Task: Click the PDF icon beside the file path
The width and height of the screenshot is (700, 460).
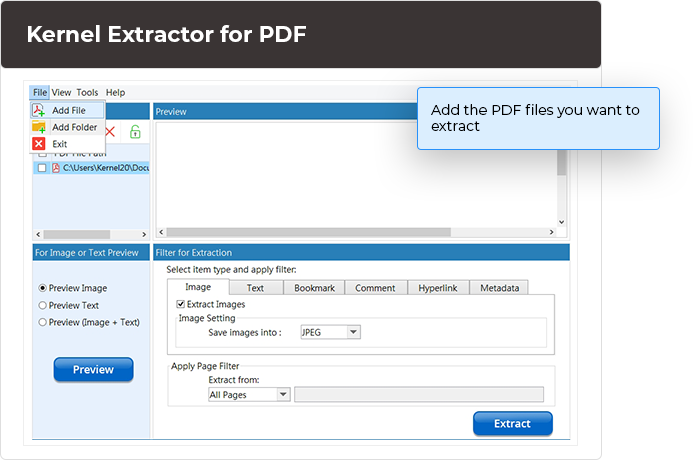Action: coord(56,168)
